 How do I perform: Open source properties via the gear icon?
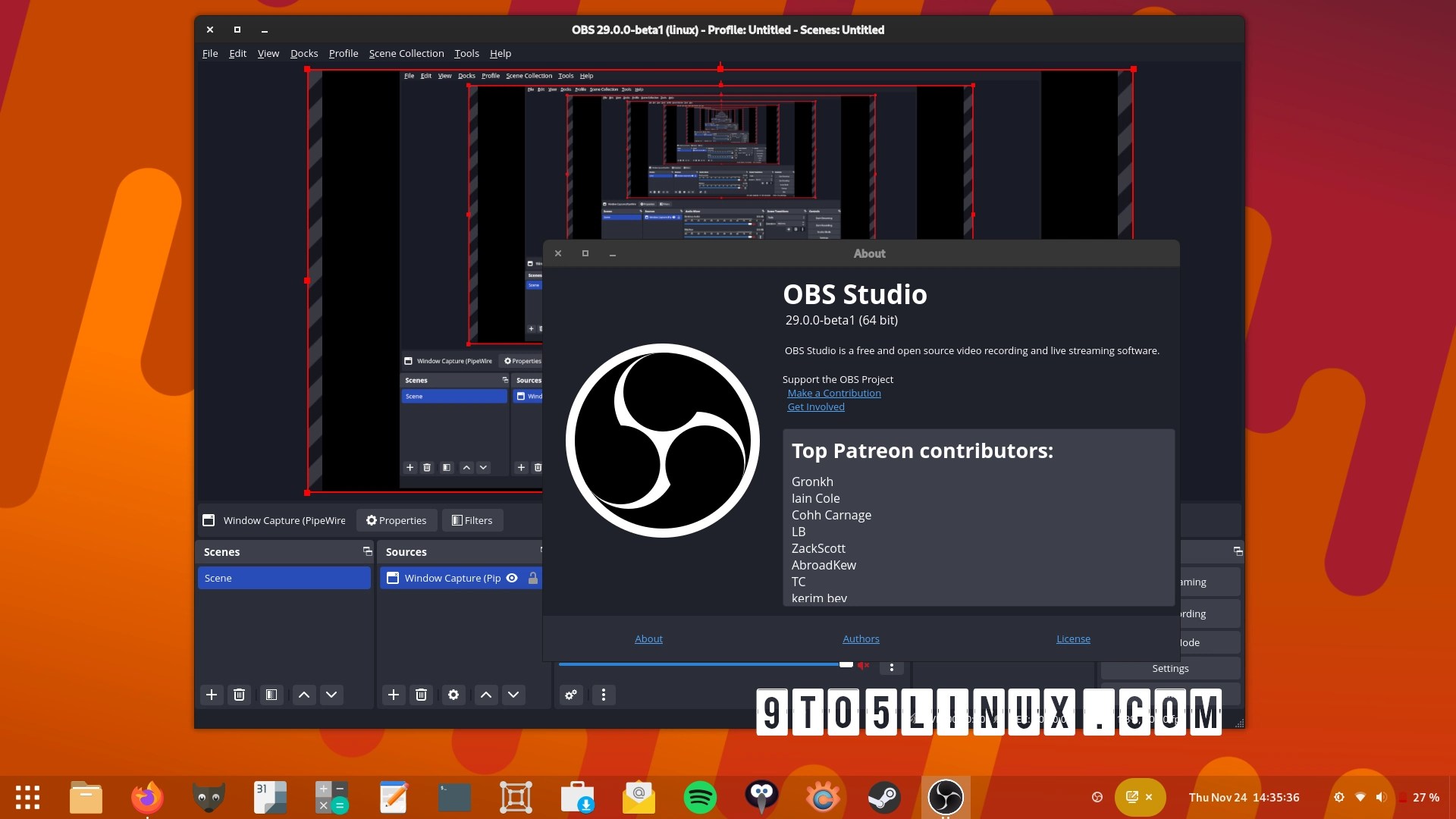pyautogui.click(x=453, y=695)
